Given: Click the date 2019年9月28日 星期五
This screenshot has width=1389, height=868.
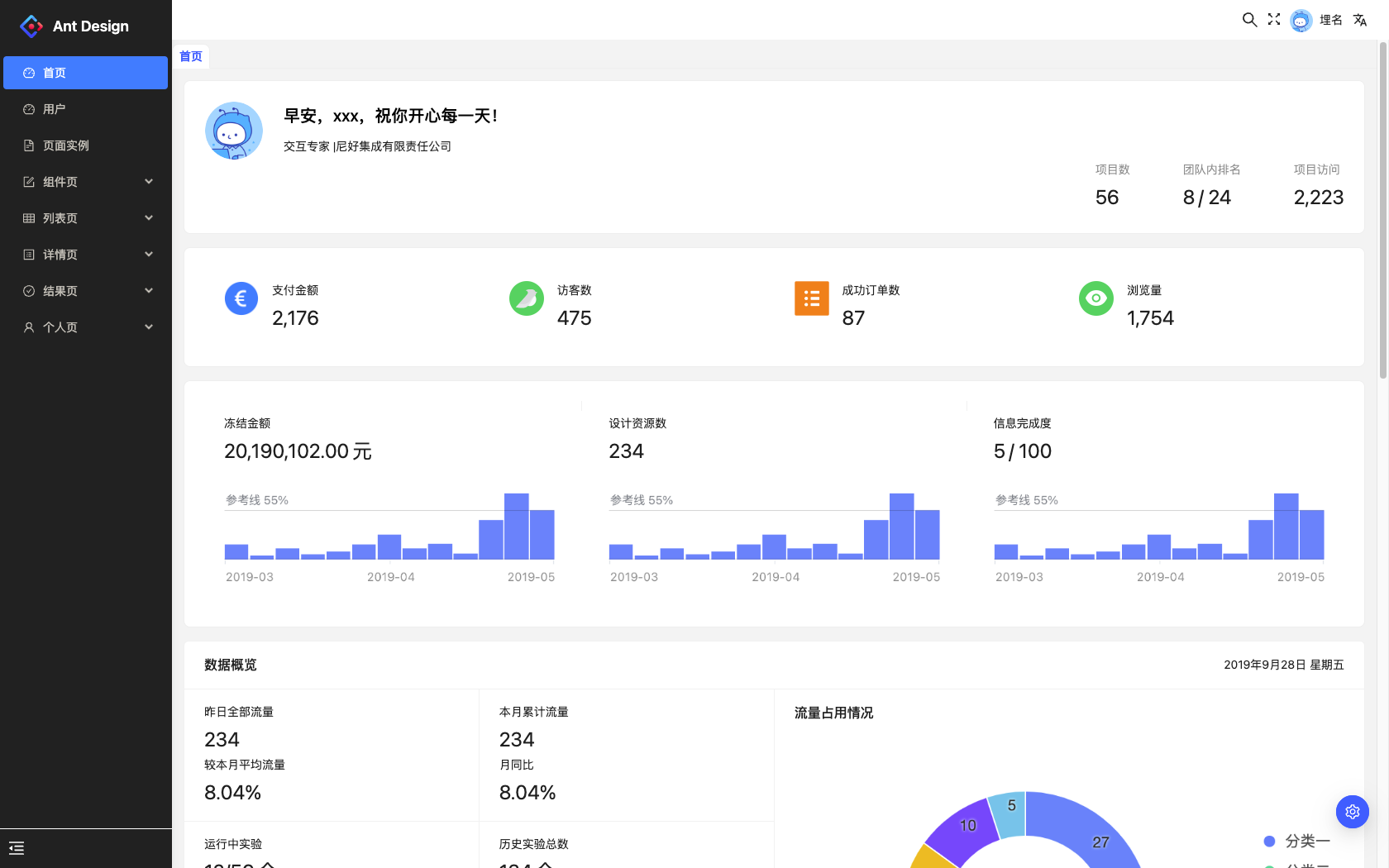Looking at the screenshot, I should point(1284,665).
